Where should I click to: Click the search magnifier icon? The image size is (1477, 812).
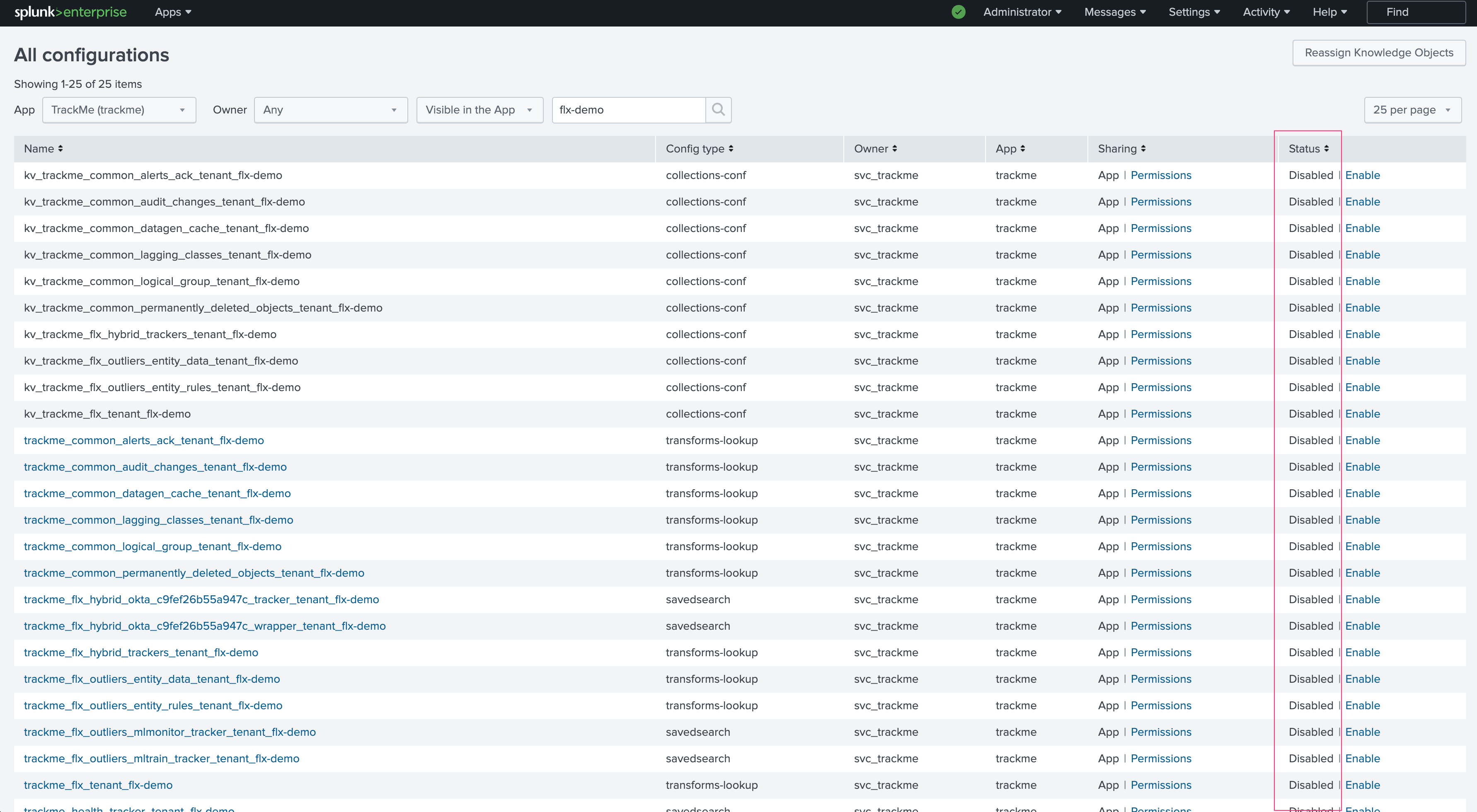pyautogui.click(x=718, y=109)
